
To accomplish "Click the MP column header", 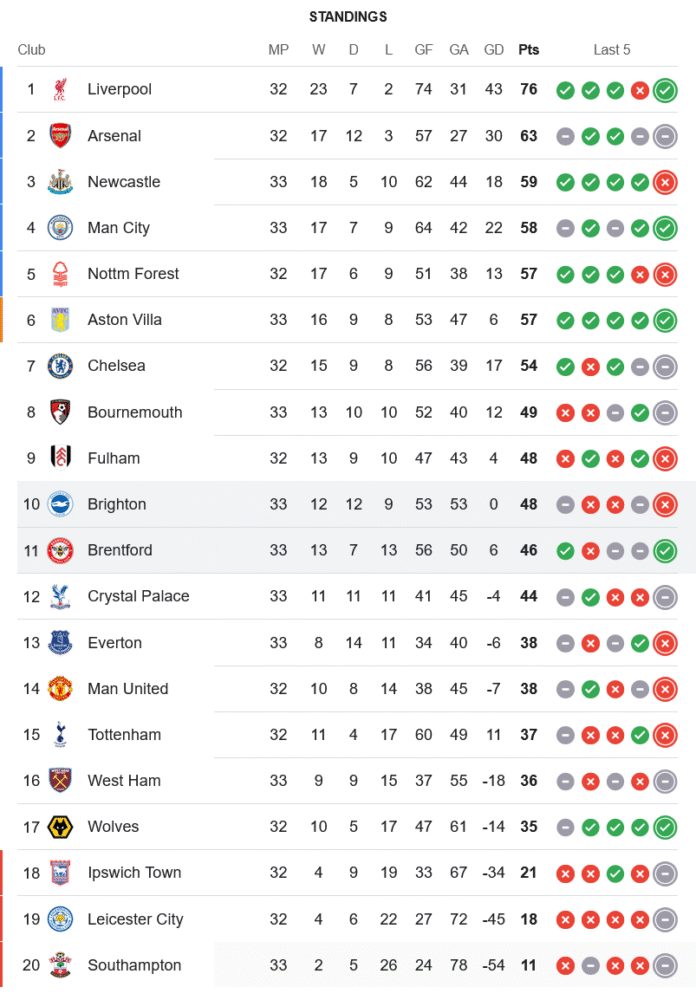I will coord(278,50).
